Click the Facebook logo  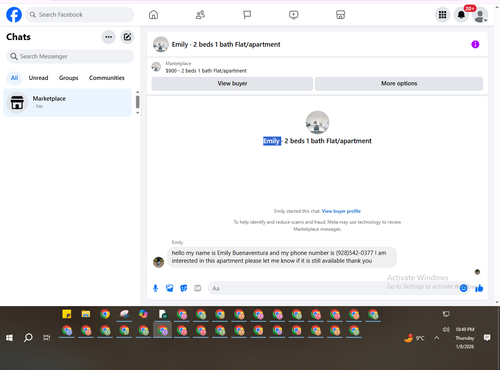(x=14, y=15)
